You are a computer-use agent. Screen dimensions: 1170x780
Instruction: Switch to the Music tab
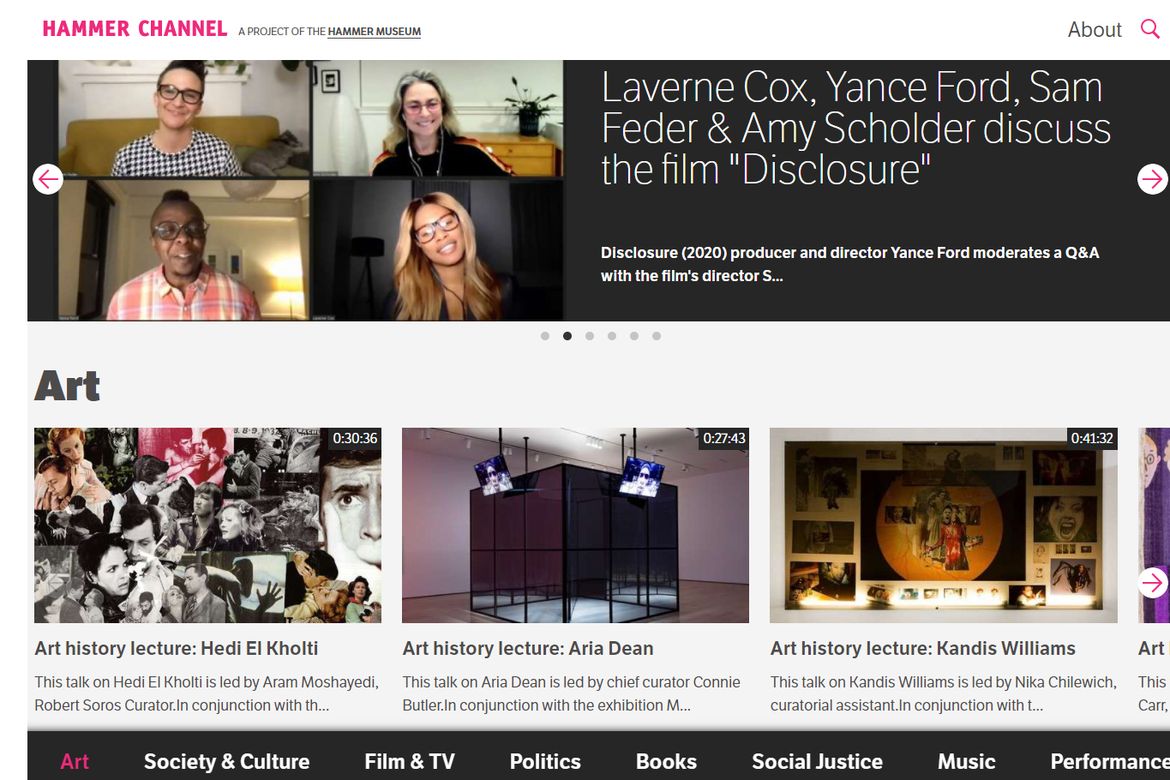click(966, 761)
